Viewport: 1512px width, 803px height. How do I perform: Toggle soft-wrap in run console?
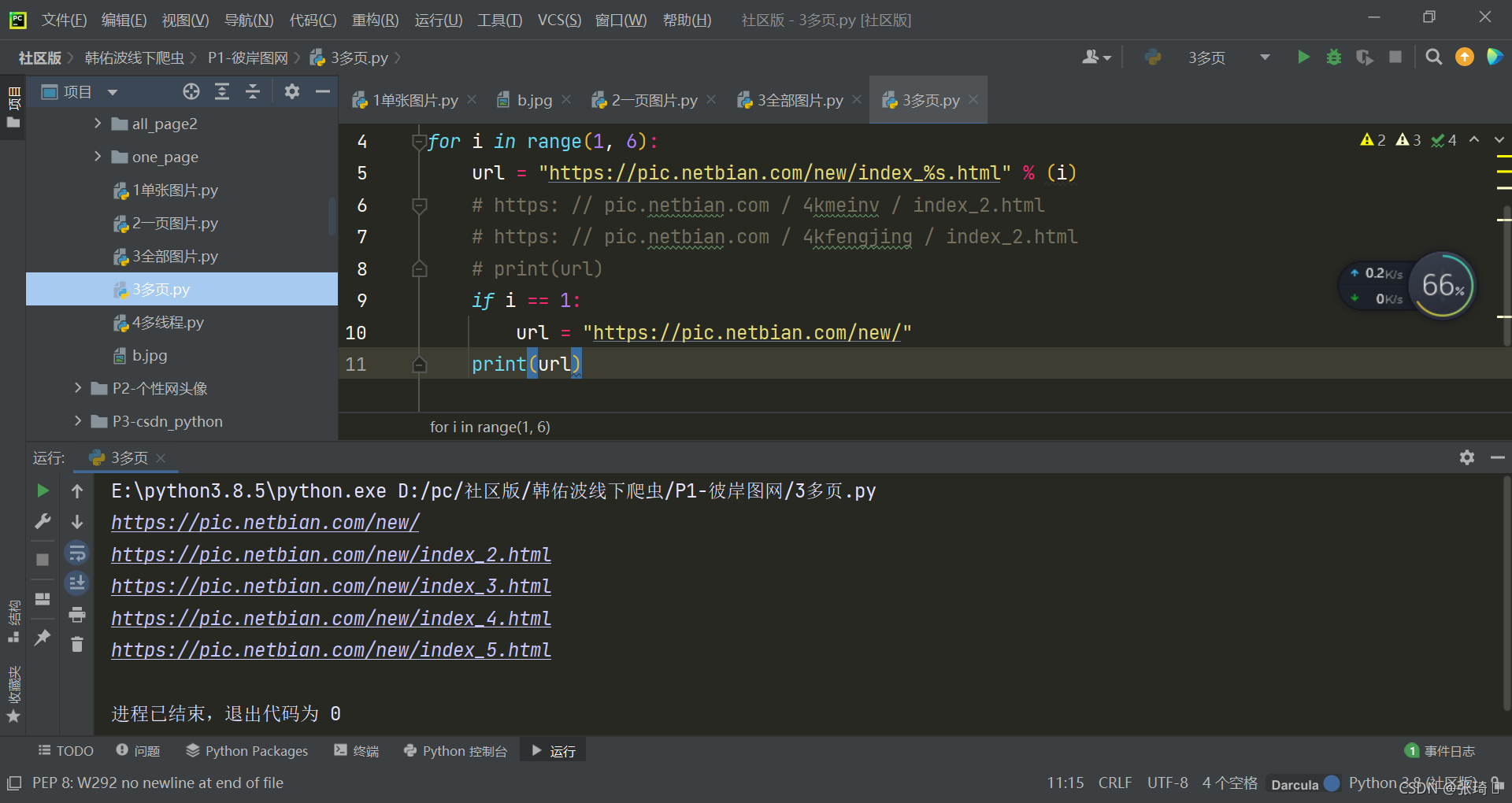click(76, 553)
